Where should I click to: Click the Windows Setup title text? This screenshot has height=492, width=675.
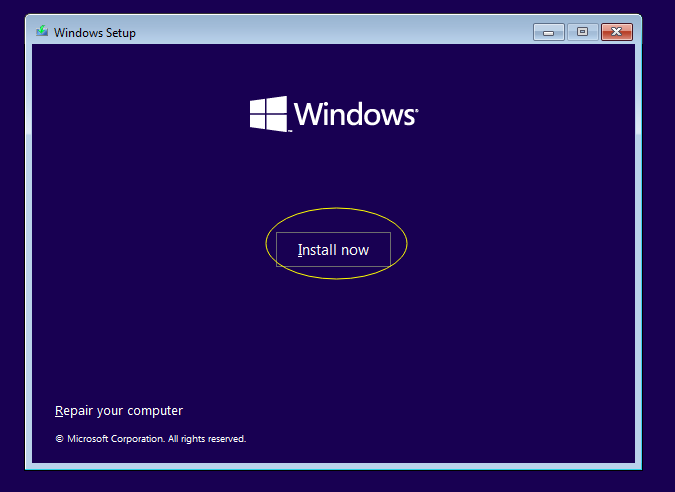coord(95,33)
